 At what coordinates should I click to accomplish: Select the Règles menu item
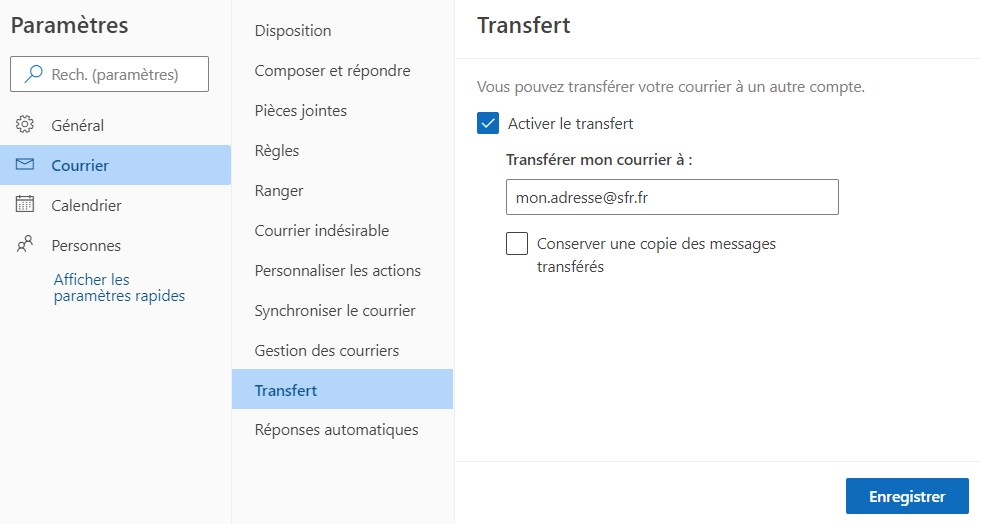coord(277,151)
